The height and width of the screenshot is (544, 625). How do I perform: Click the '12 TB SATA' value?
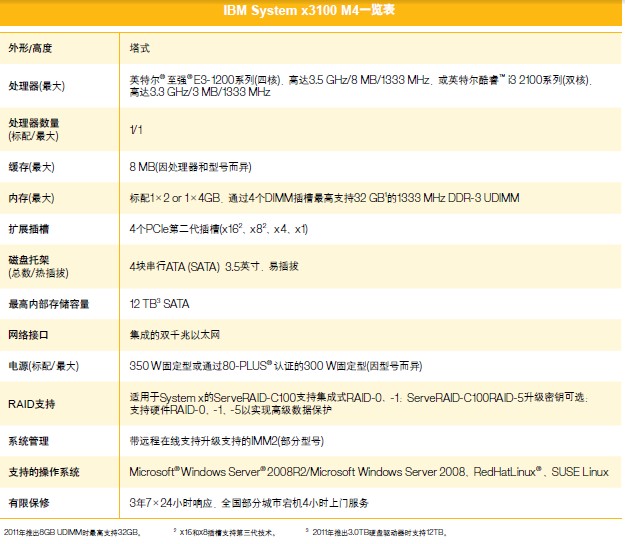159,304
